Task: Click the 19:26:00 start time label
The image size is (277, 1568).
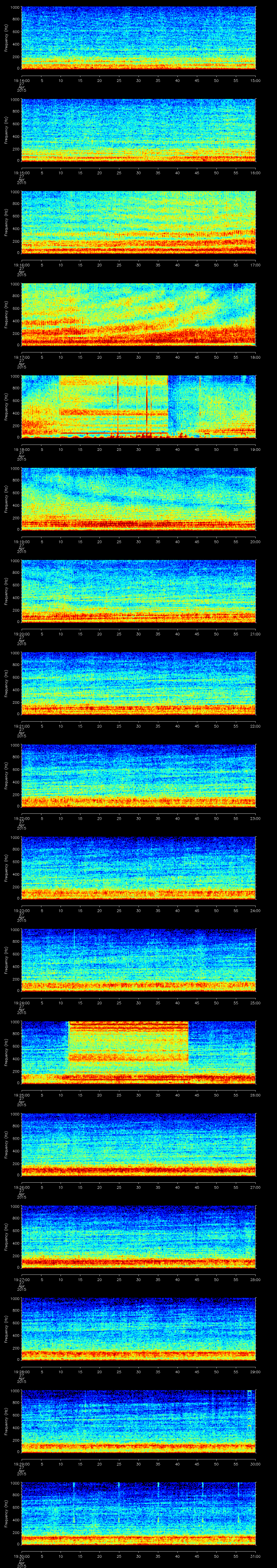Action: pyautogui.click(x=21, y=1187)
